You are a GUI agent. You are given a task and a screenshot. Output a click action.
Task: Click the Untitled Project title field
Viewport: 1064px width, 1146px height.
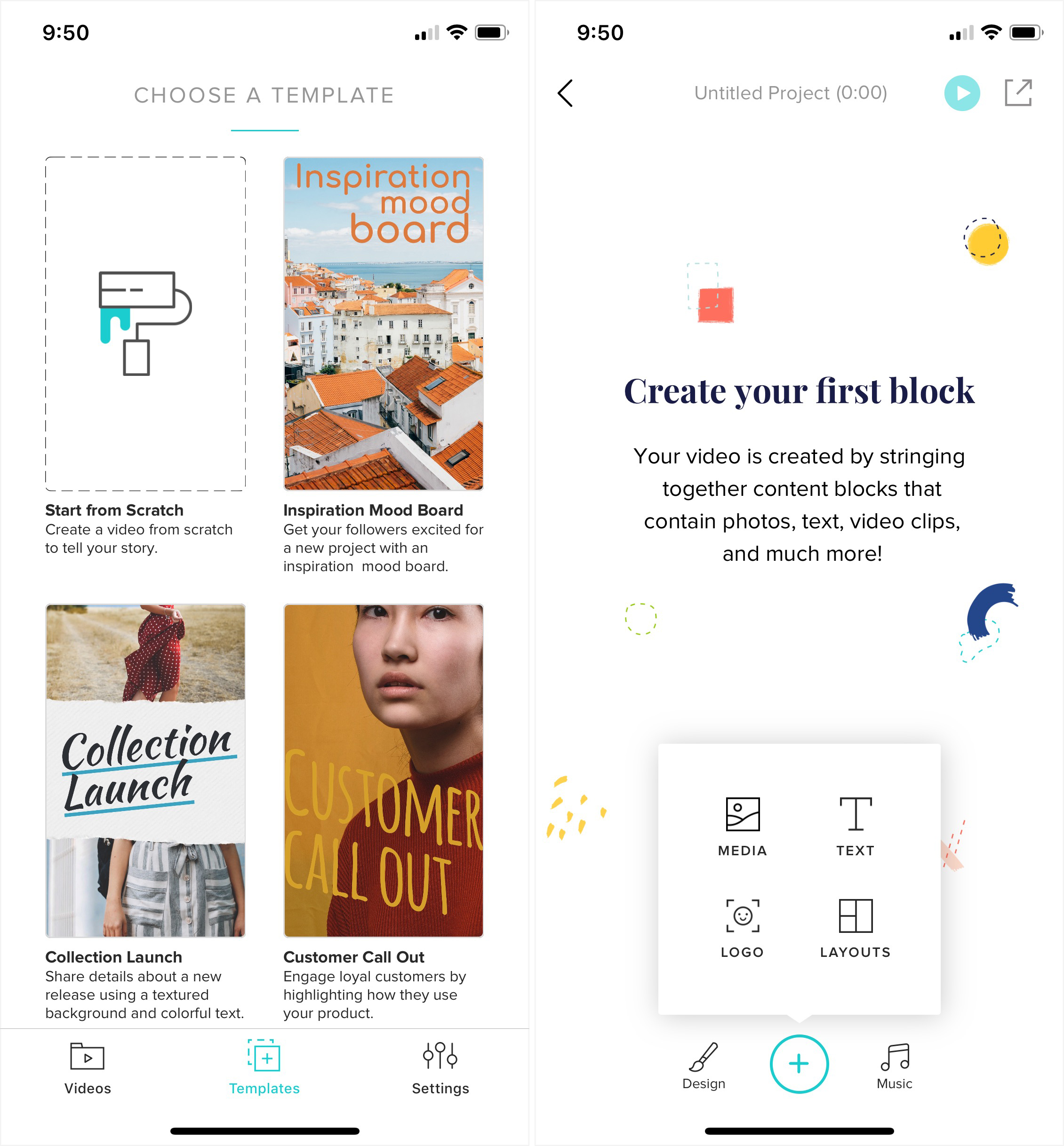tap(790, 92)
